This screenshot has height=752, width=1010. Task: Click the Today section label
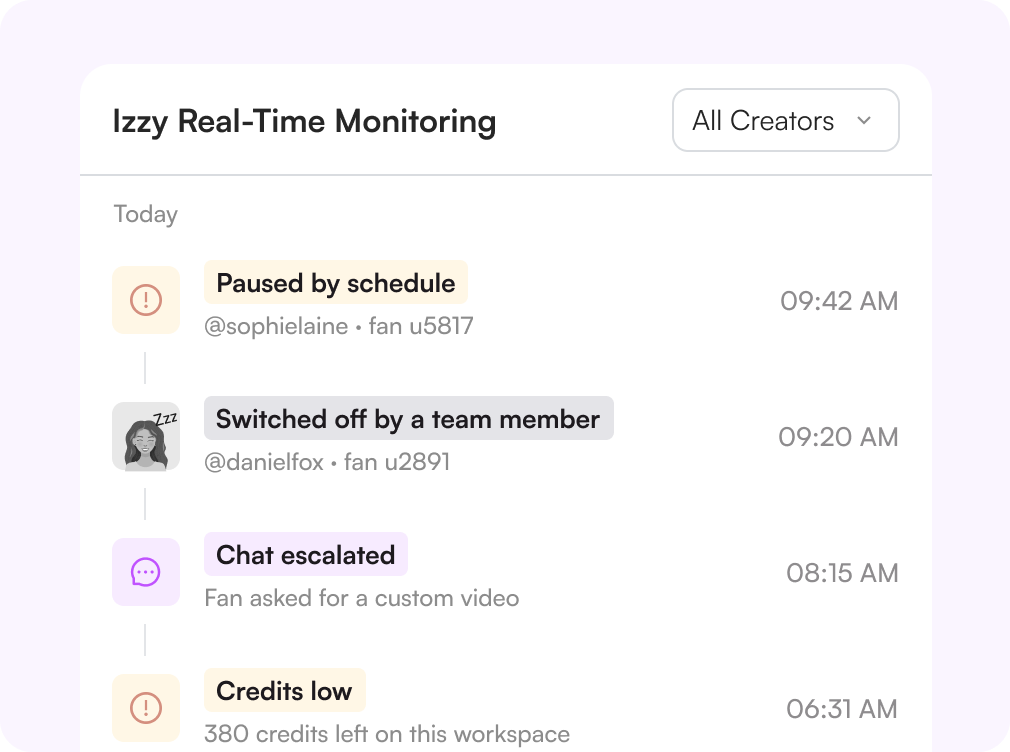pyautogui.click(x=146, y=214)
